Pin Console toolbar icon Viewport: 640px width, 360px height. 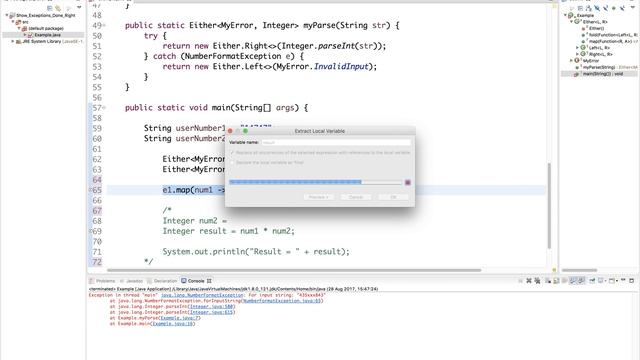click(x=592, y=281)
